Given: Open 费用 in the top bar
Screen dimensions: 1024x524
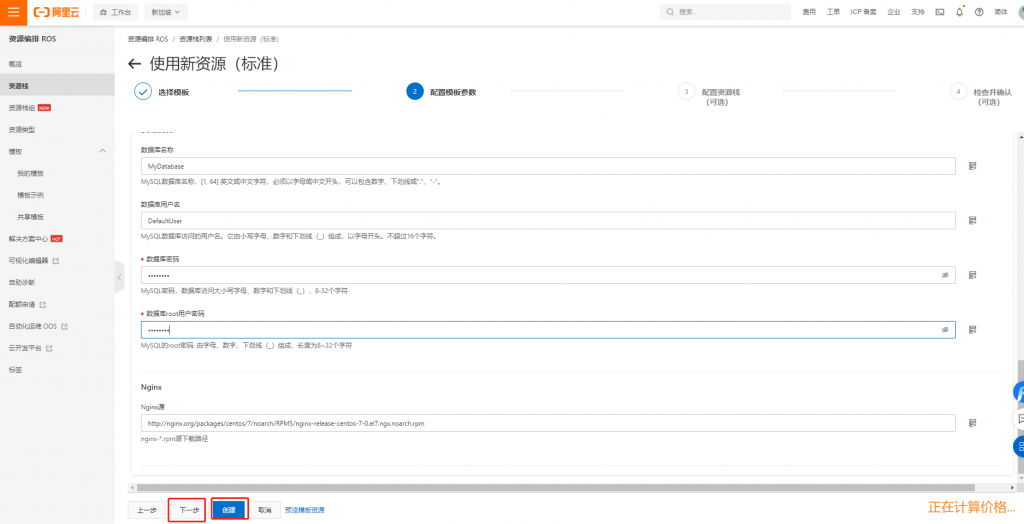Looking at the screenshot, I should (809, 12).
